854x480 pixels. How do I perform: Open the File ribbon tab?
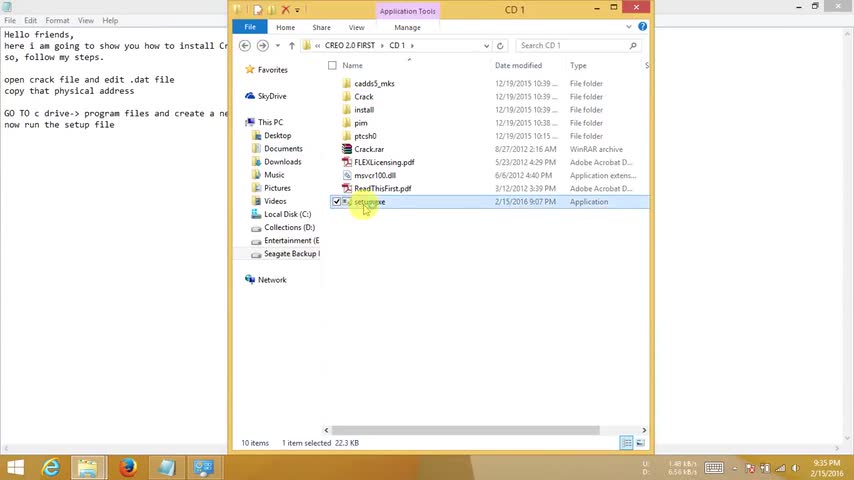250,27
